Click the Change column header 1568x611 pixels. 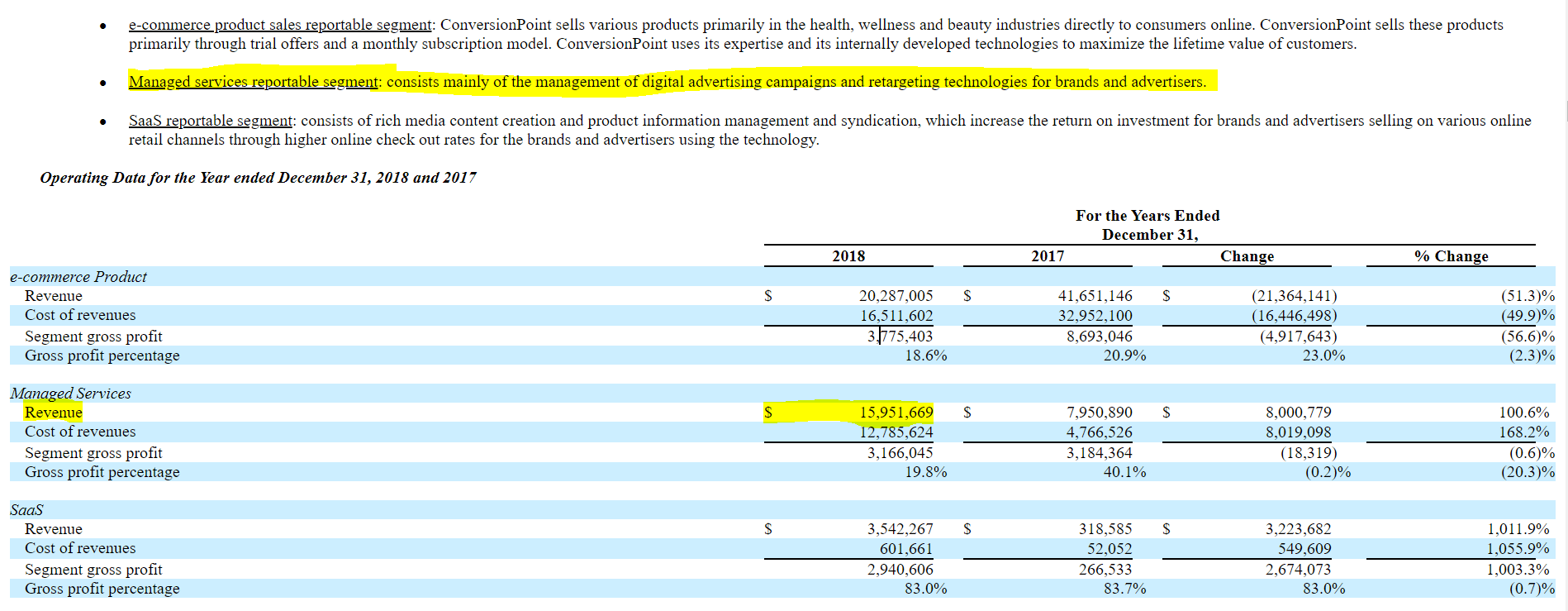(x=1247, y=256)
